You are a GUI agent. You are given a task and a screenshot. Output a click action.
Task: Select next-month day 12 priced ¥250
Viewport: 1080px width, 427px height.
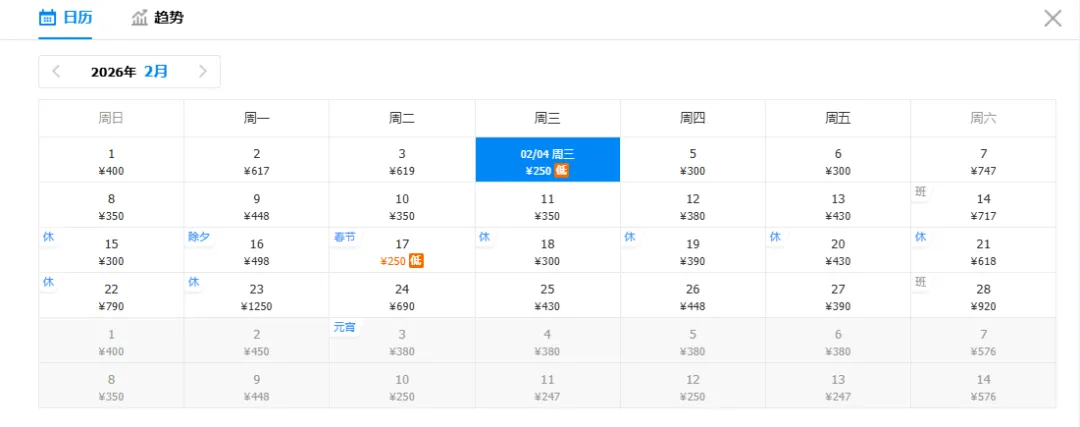pos(693,386)
